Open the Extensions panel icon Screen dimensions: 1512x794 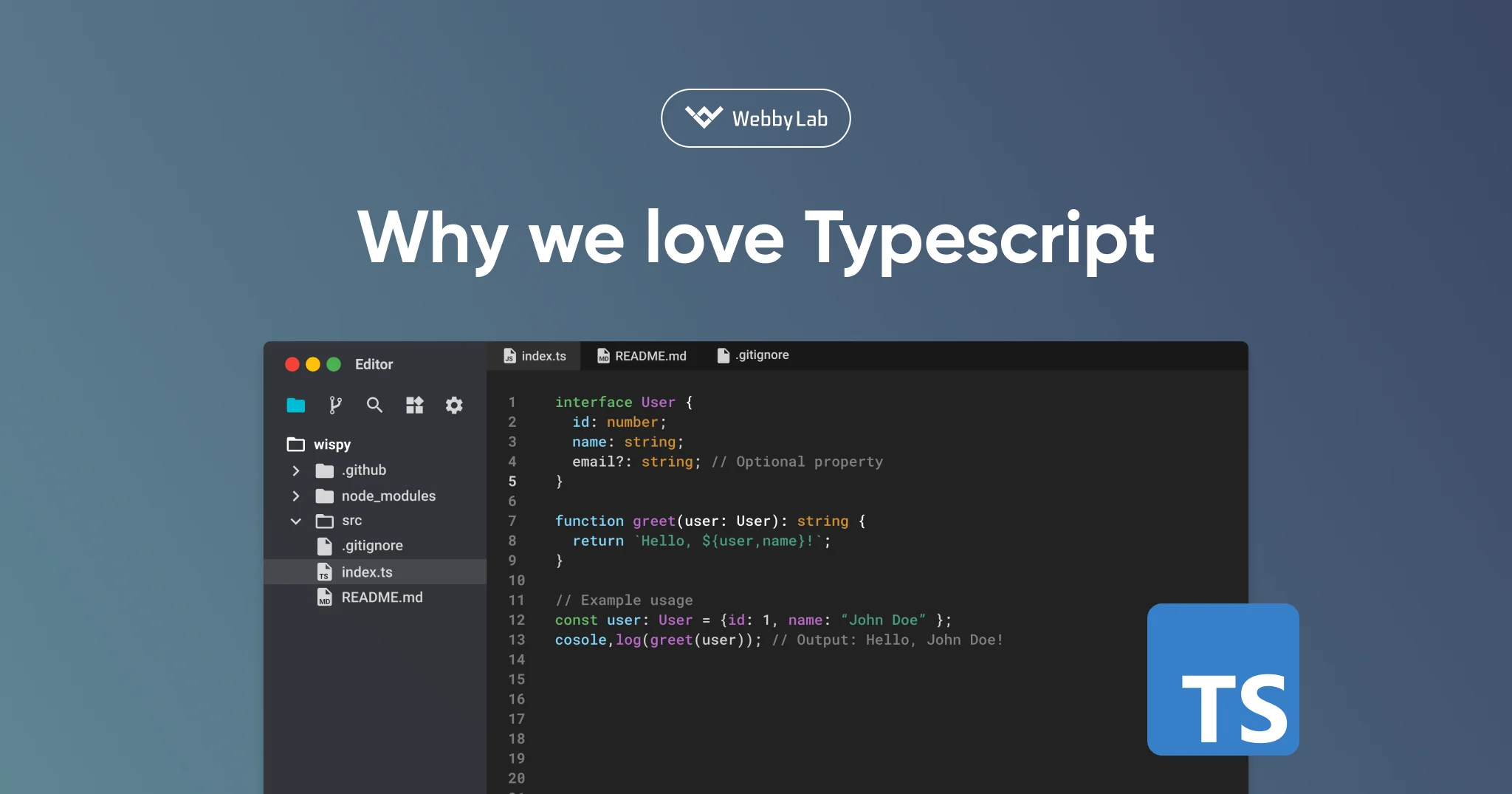(x=414, y=405)
